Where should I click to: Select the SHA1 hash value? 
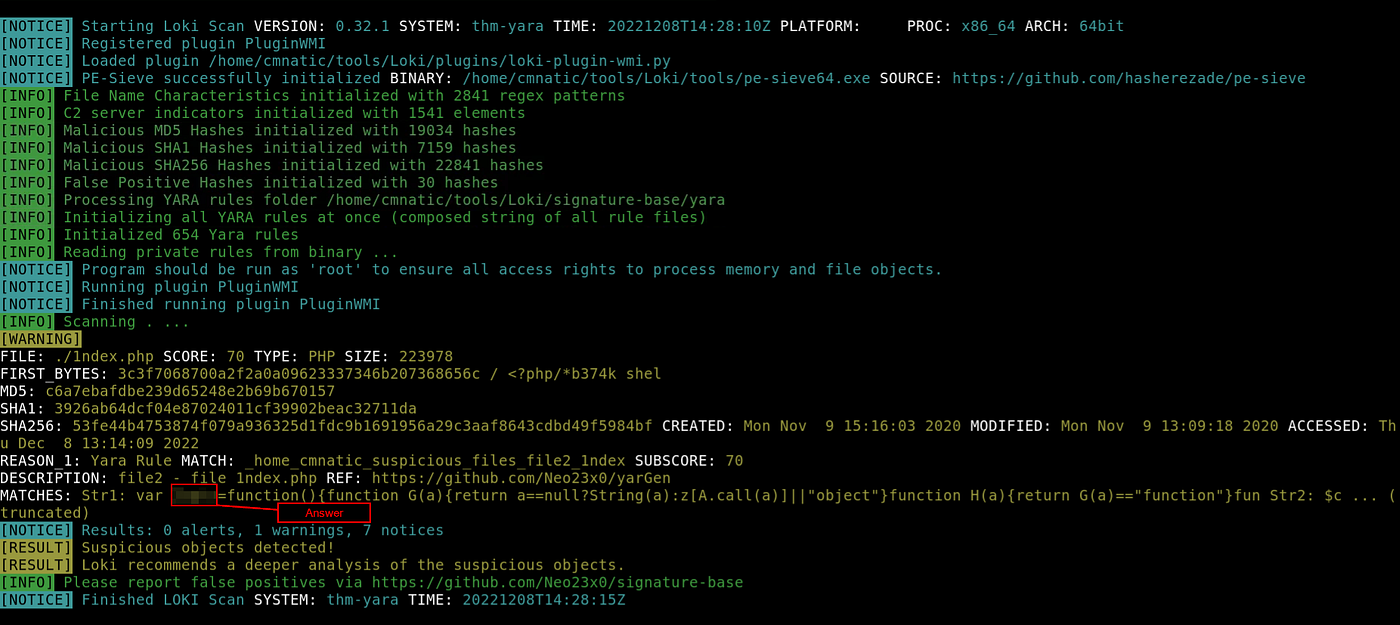(x=235, y=408)
